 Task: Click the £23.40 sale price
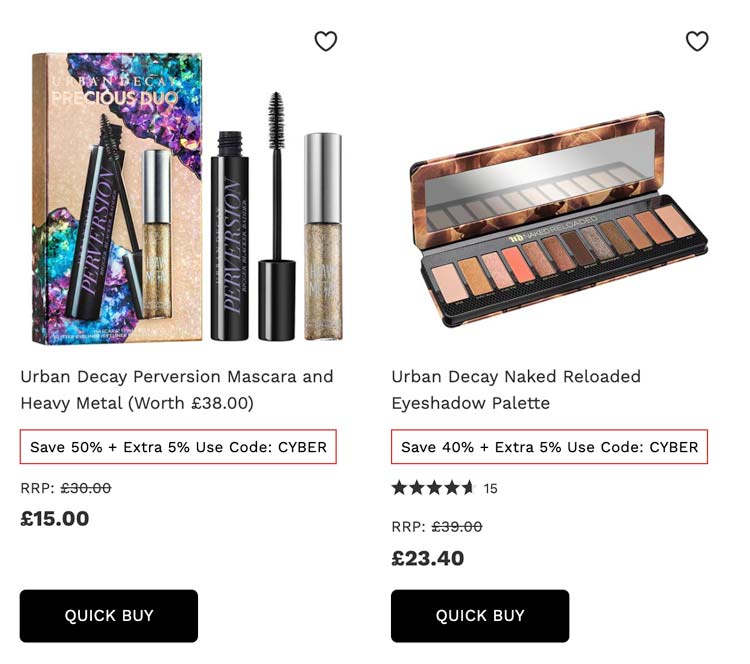(428, 558)
